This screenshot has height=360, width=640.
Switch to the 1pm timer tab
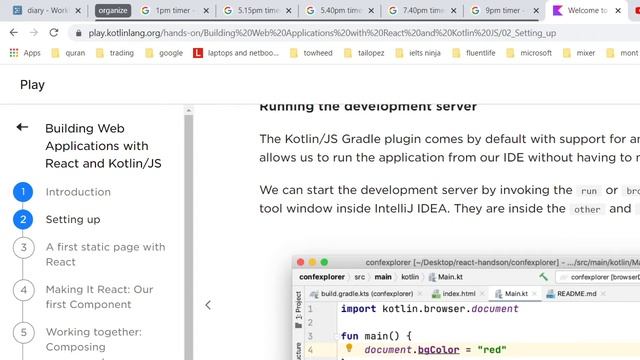coord(175,11)
